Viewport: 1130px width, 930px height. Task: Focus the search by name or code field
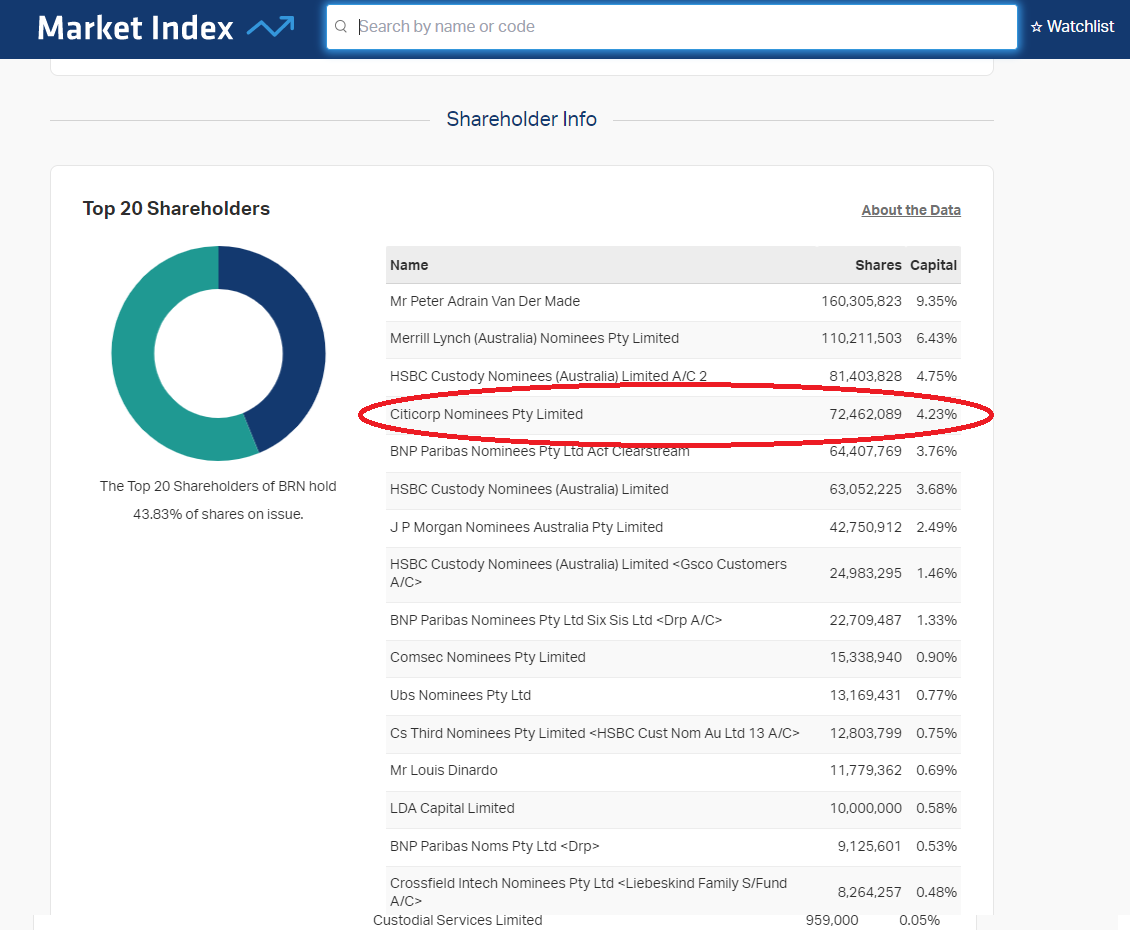(x=680, y=27)
